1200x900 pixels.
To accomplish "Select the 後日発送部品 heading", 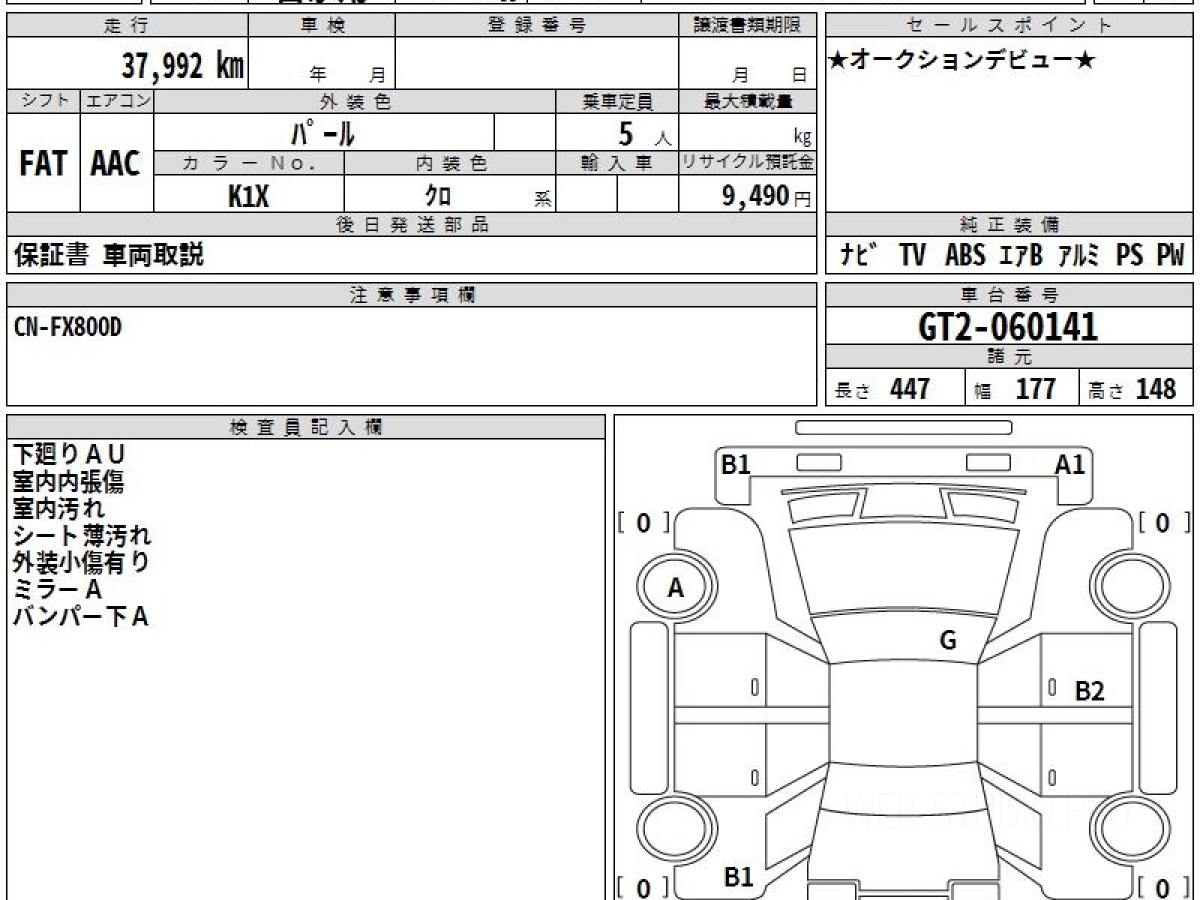I will tap(412, 225).
